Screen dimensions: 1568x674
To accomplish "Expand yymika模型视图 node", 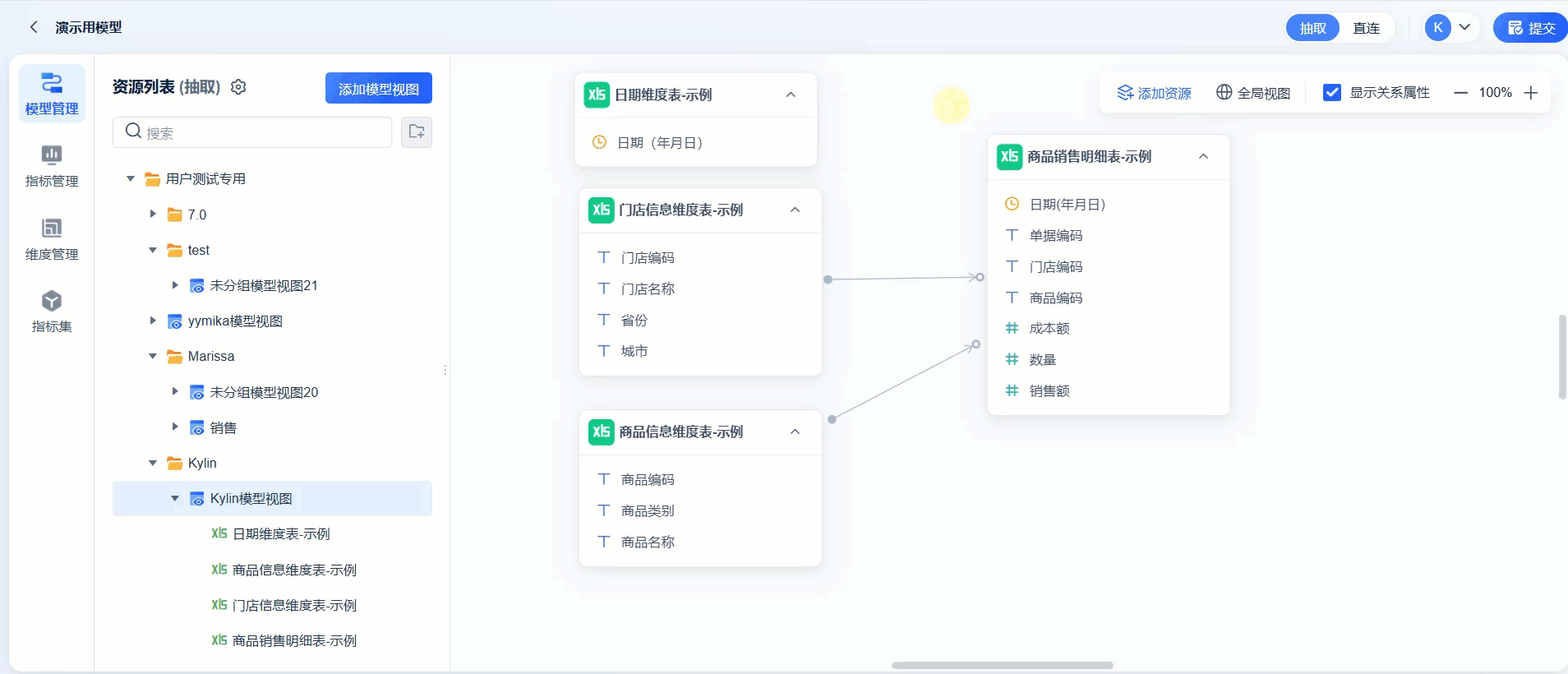I will pos(152,321).
